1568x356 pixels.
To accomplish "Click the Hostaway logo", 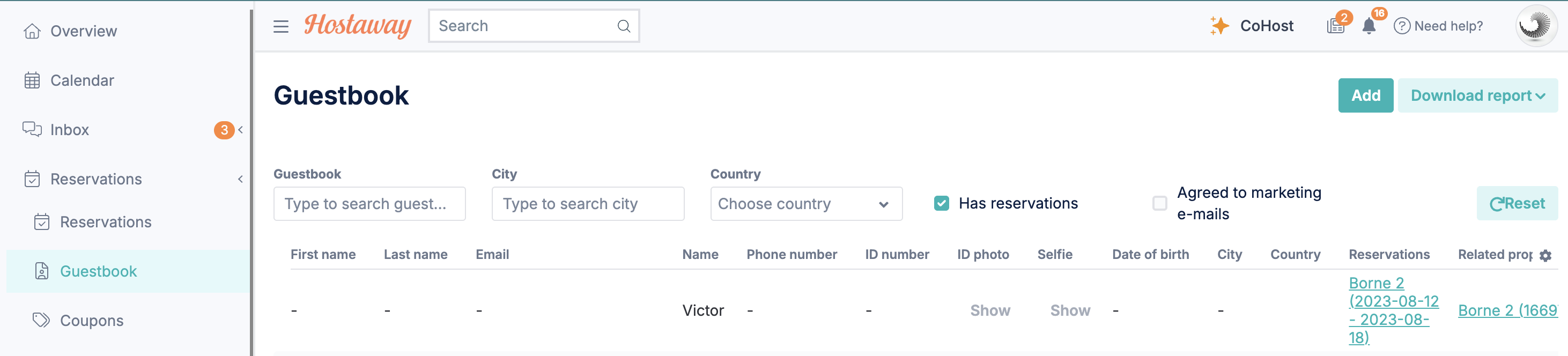I will (x=357, y=26).
